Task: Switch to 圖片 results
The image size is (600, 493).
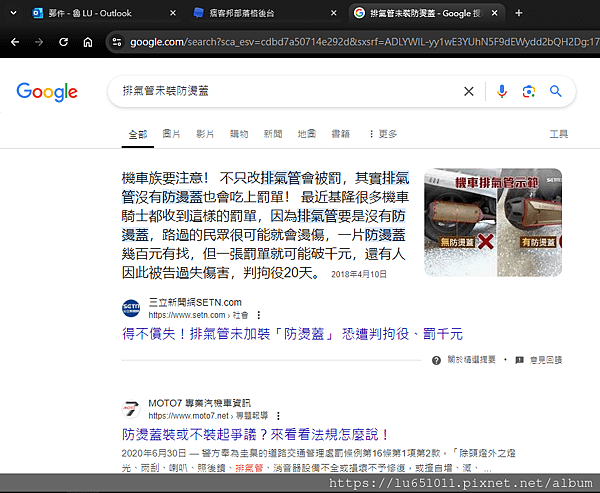Action: 171,134
